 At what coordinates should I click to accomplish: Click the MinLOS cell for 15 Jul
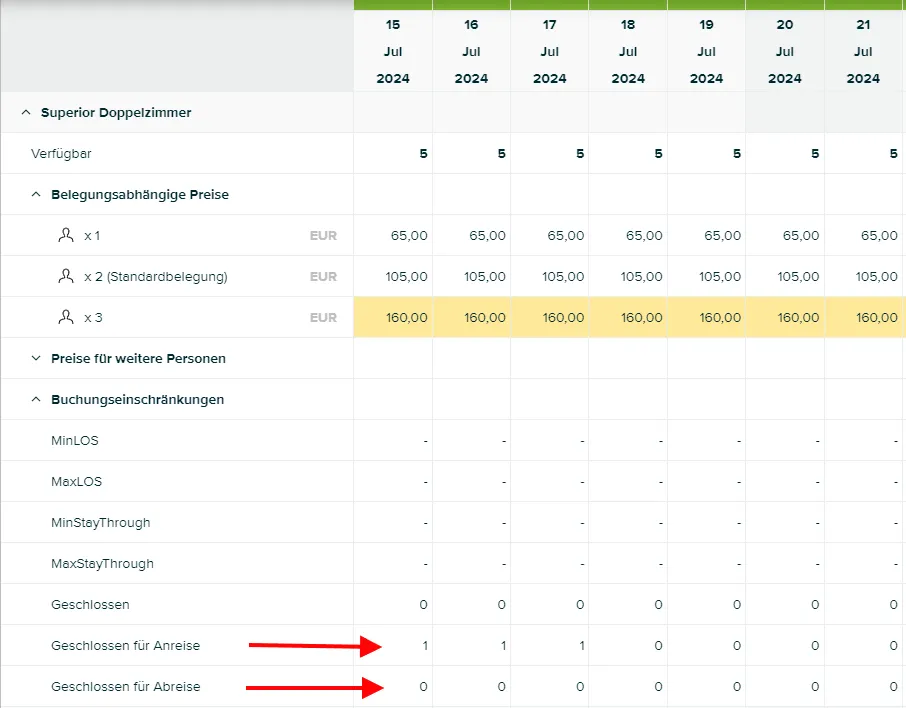pos(393,440)
